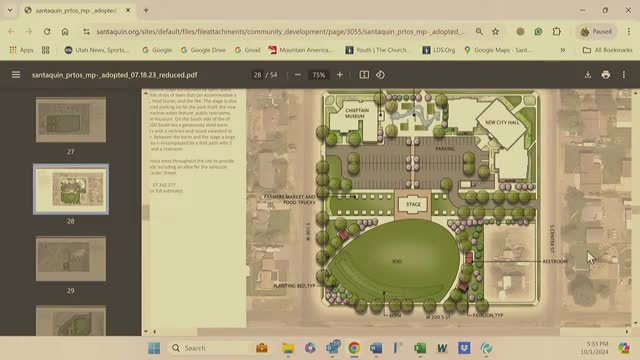Viewport: 640px width, 360px height.
Task: Go forward in browser history
Action: tap(29, 31)
